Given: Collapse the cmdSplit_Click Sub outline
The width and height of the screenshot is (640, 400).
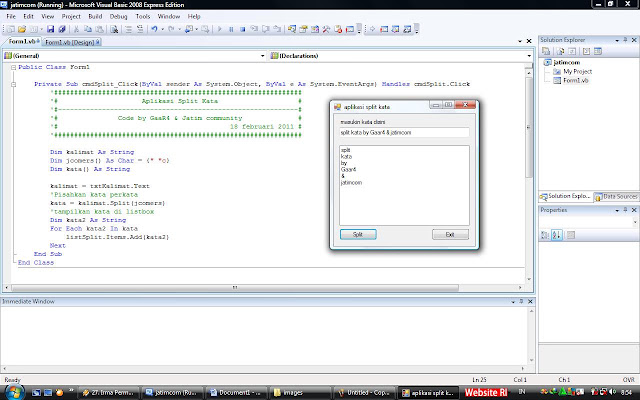Looking at the screenshot, I should point(13,84).
